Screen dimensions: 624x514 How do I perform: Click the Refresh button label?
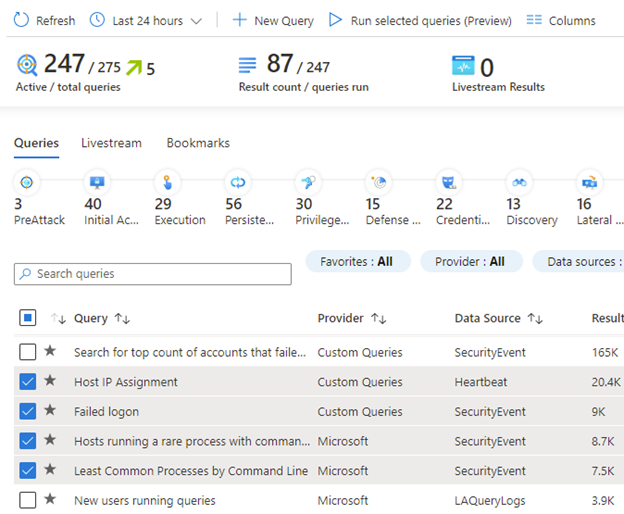pos(55,20)
